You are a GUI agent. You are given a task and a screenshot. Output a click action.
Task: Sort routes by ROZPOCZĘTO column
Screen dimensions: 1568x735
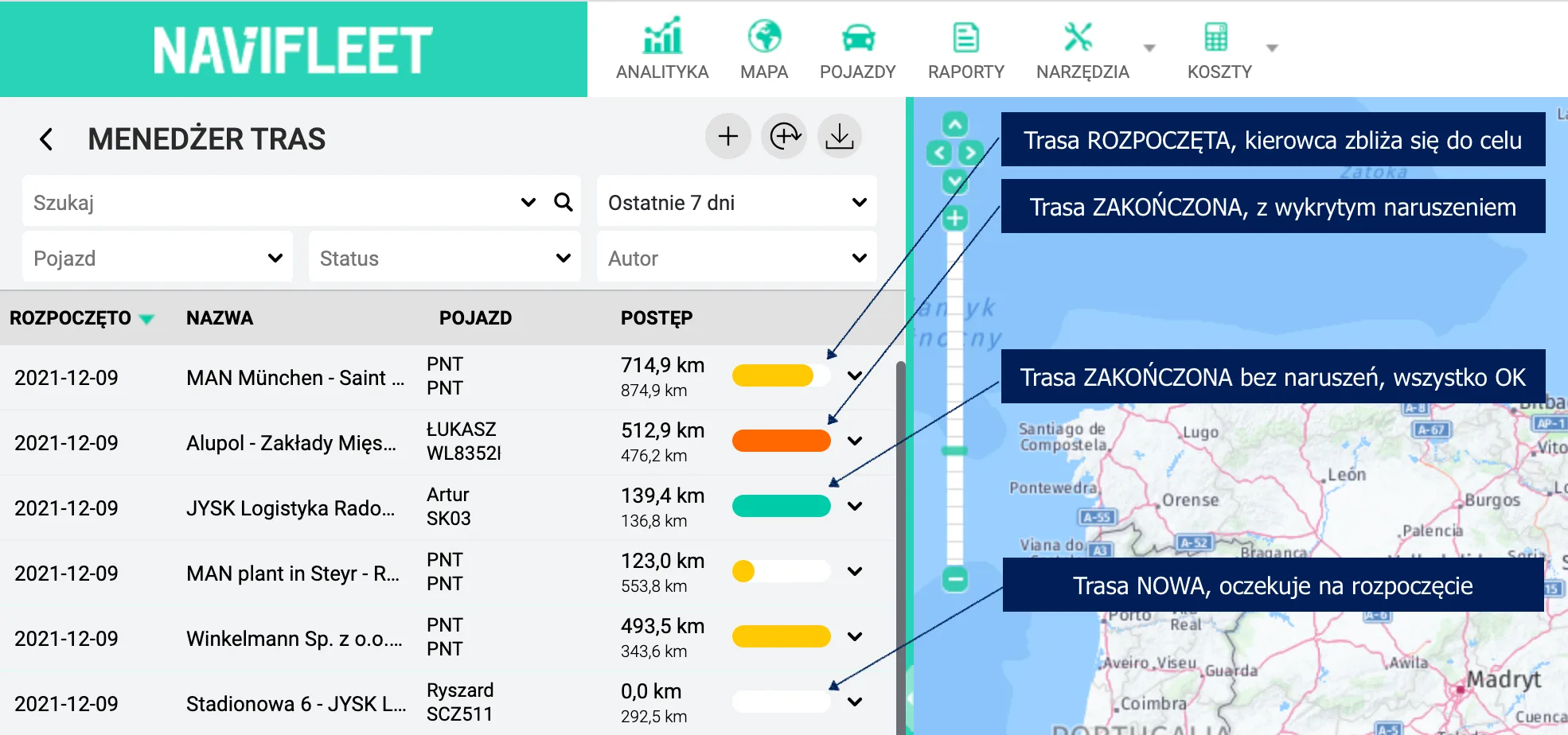81,318
